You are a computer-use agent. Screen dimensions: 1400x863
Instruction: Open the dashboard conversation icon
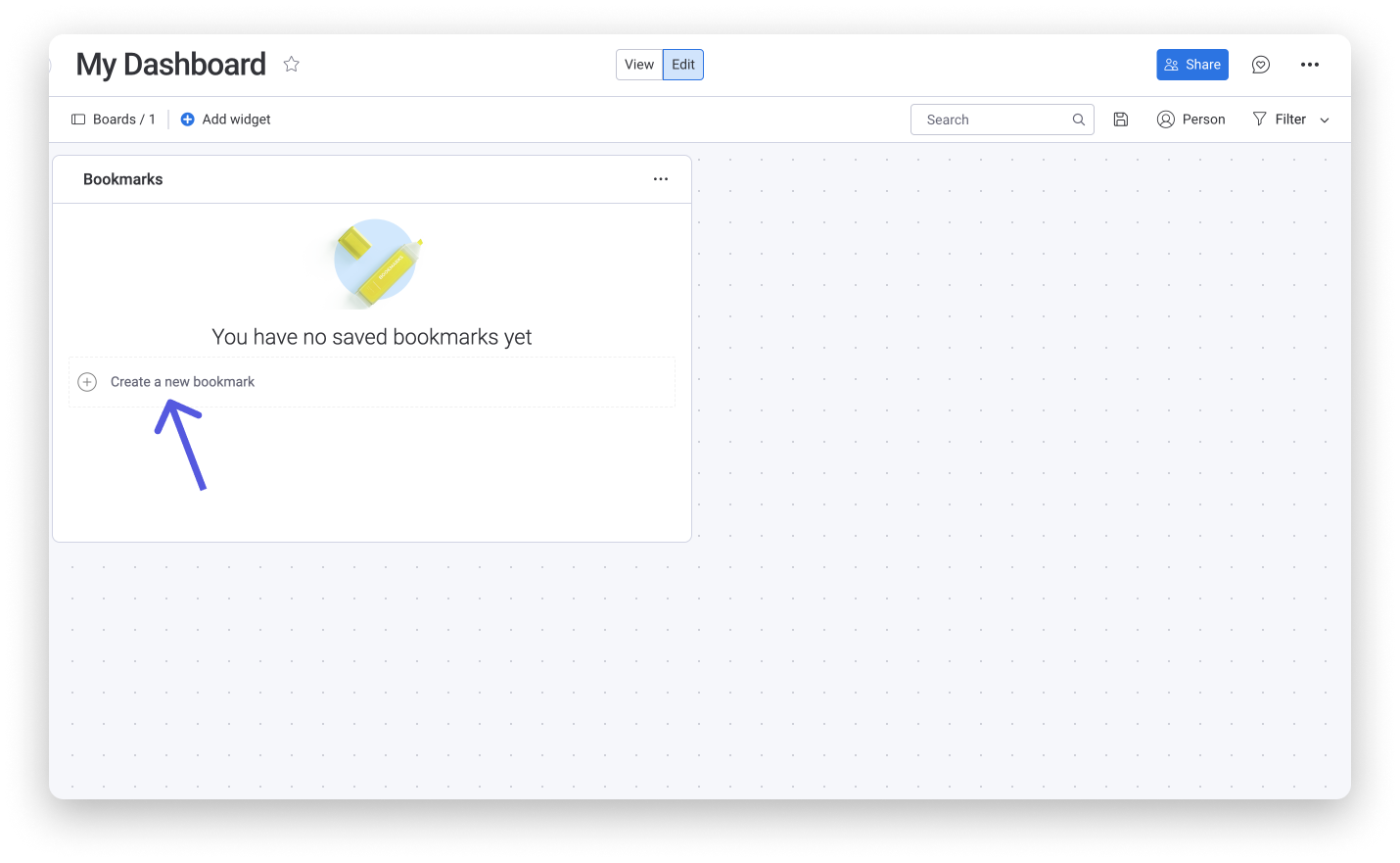1261,65
